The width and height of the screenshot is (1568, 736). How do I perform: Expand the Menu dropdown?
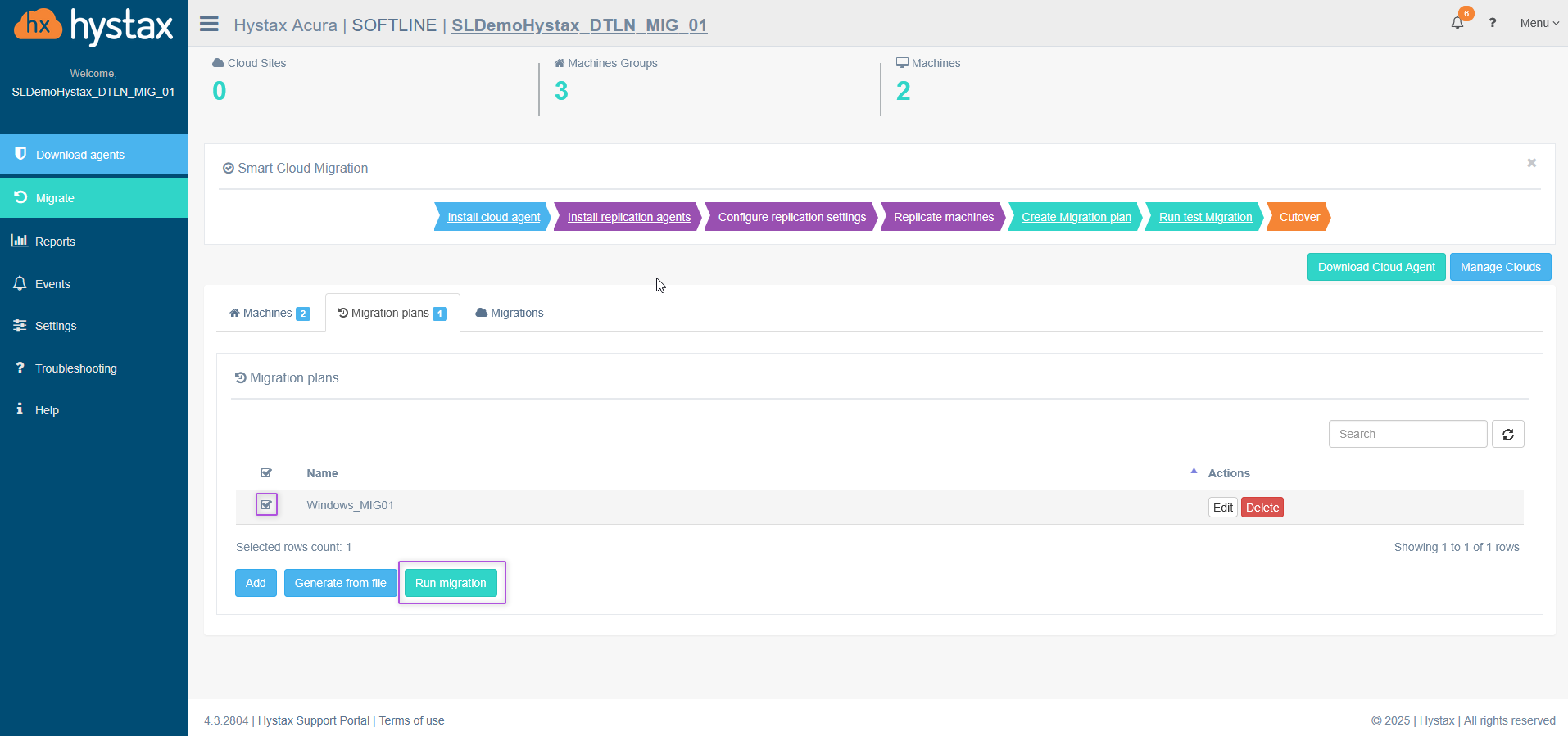(x=1539, y=23)
